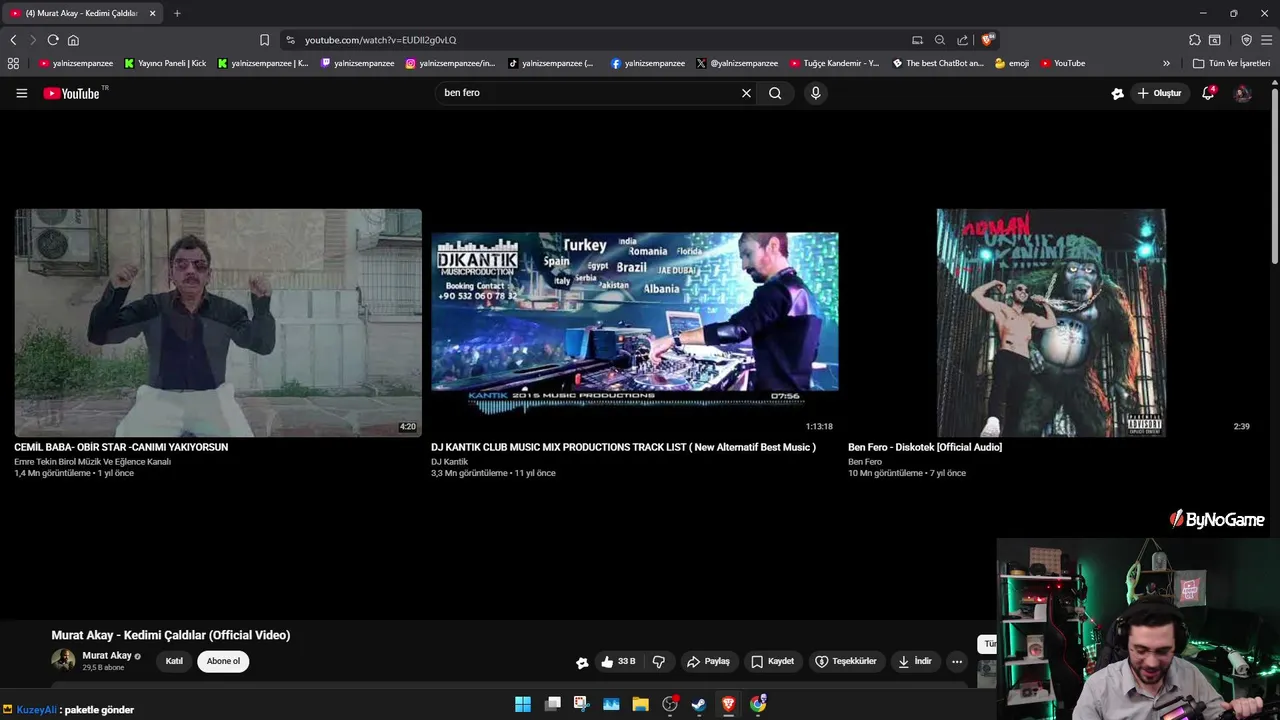This screenshot has width=1280, height=720.
Task: Clear the search box with the X icon
Action: 746,93
